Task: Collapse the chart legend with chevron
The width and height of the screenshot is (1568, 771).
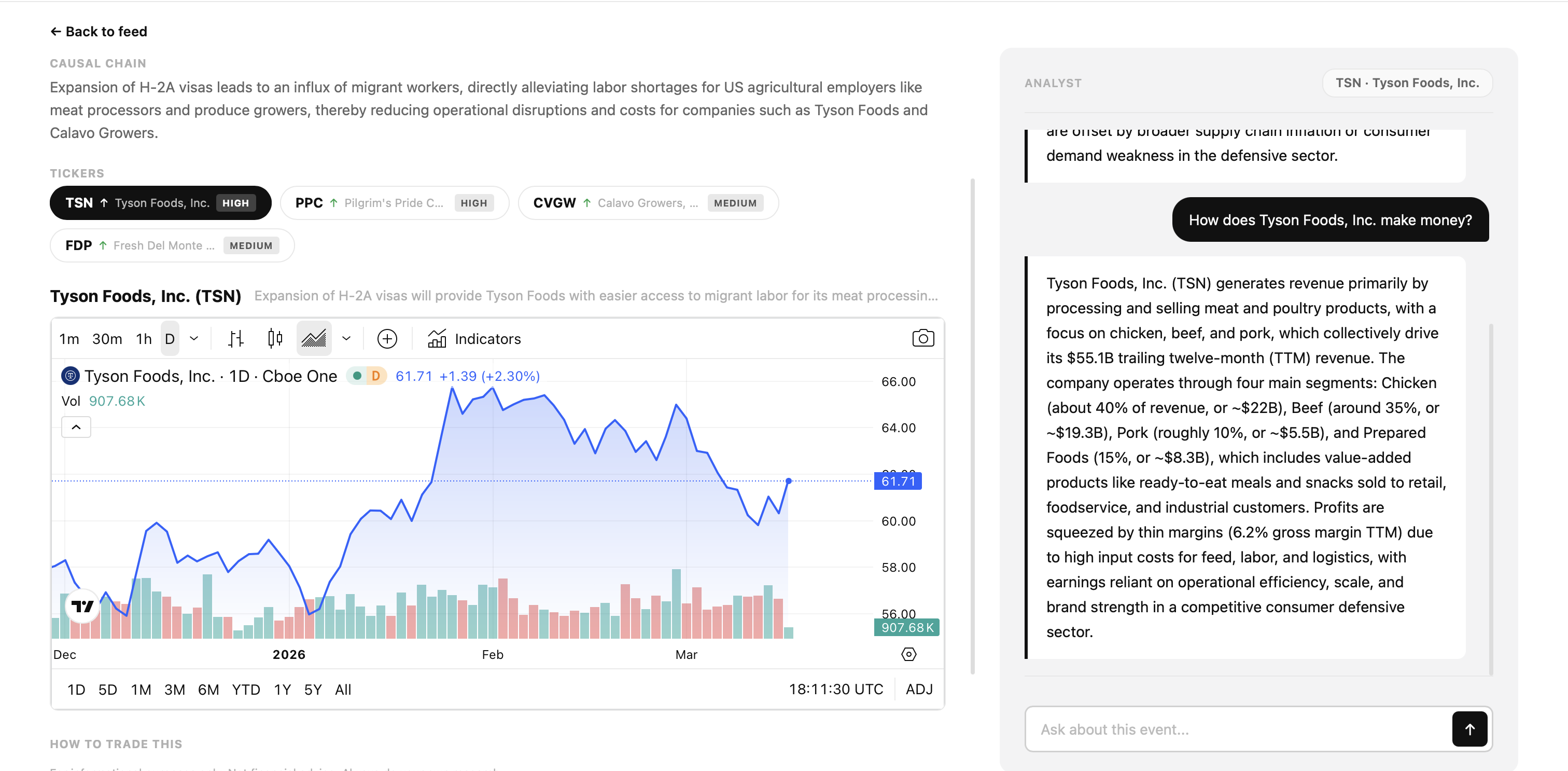Action: pos(76,427)
